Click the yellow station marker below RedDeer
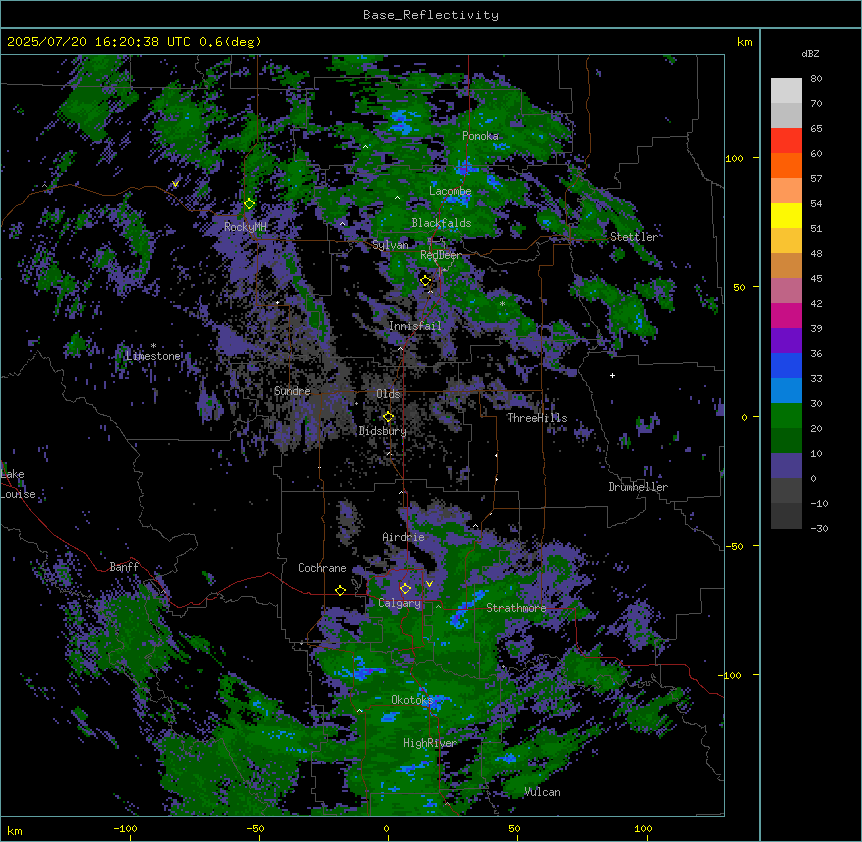The height and width of the screenshot is (842, 862). tap(425, 281)
